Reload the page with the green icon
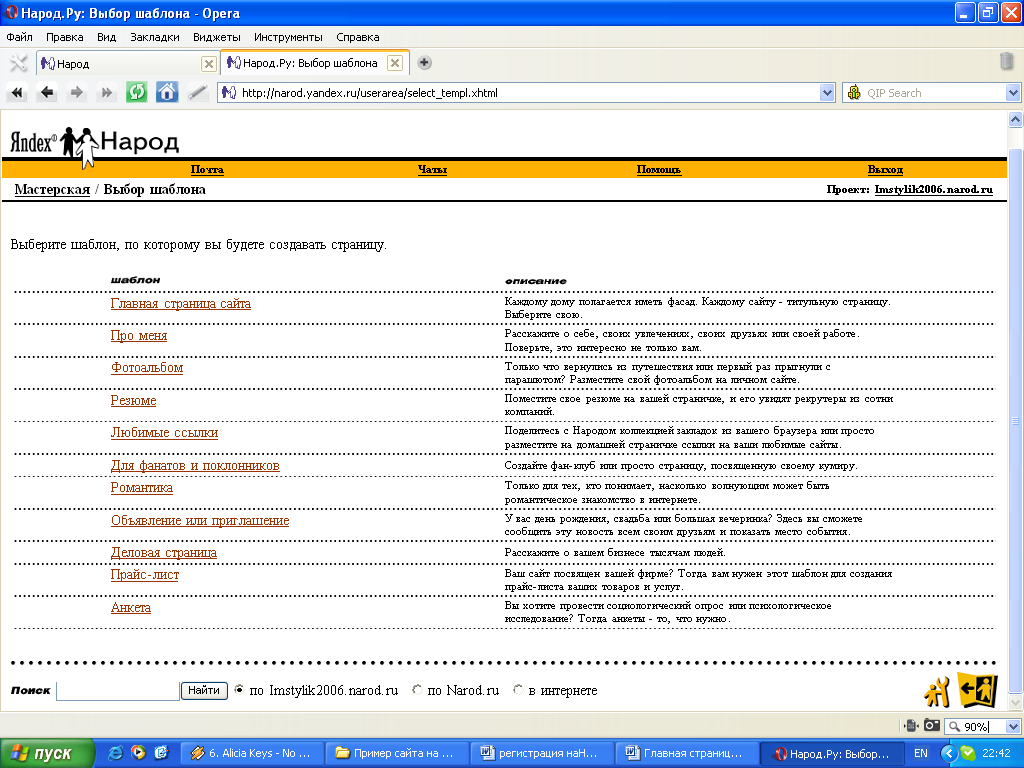Screen dimensions: 1024x768 pyautogui.click(x=136, y=92)
